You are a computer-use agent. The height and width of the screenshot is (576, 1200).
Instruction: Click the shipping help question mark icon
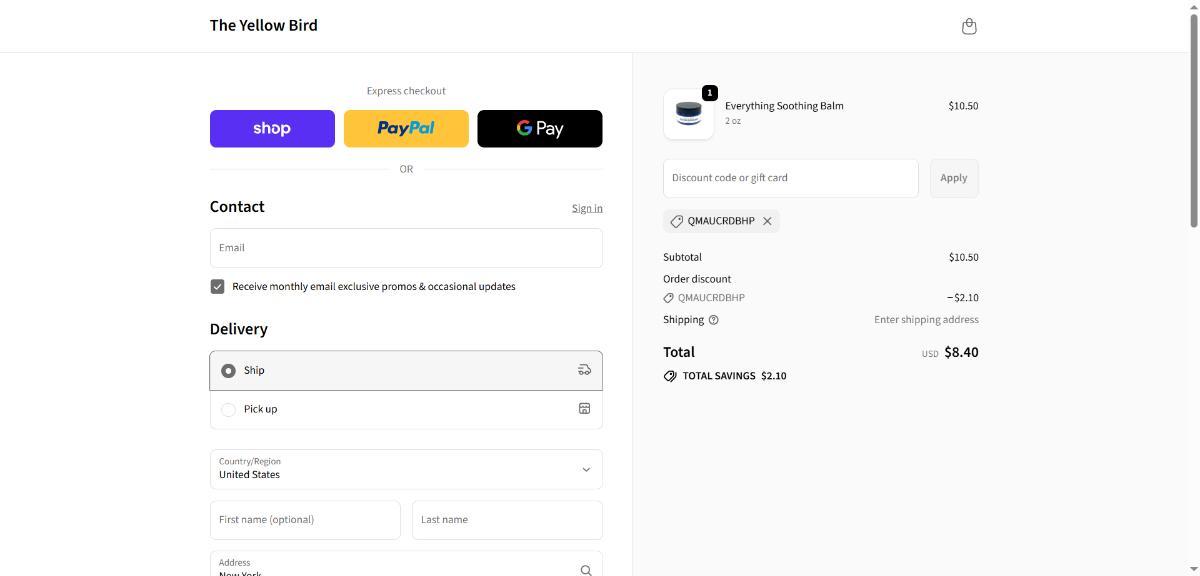tap(713, 320)
